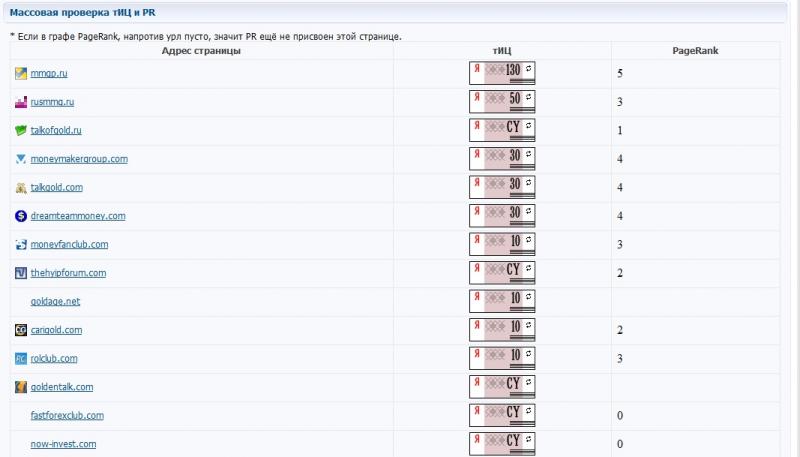The width and height of the screenshot is (800, 457).
Task: Open the goldage.net link
Action: pos(55,302)
